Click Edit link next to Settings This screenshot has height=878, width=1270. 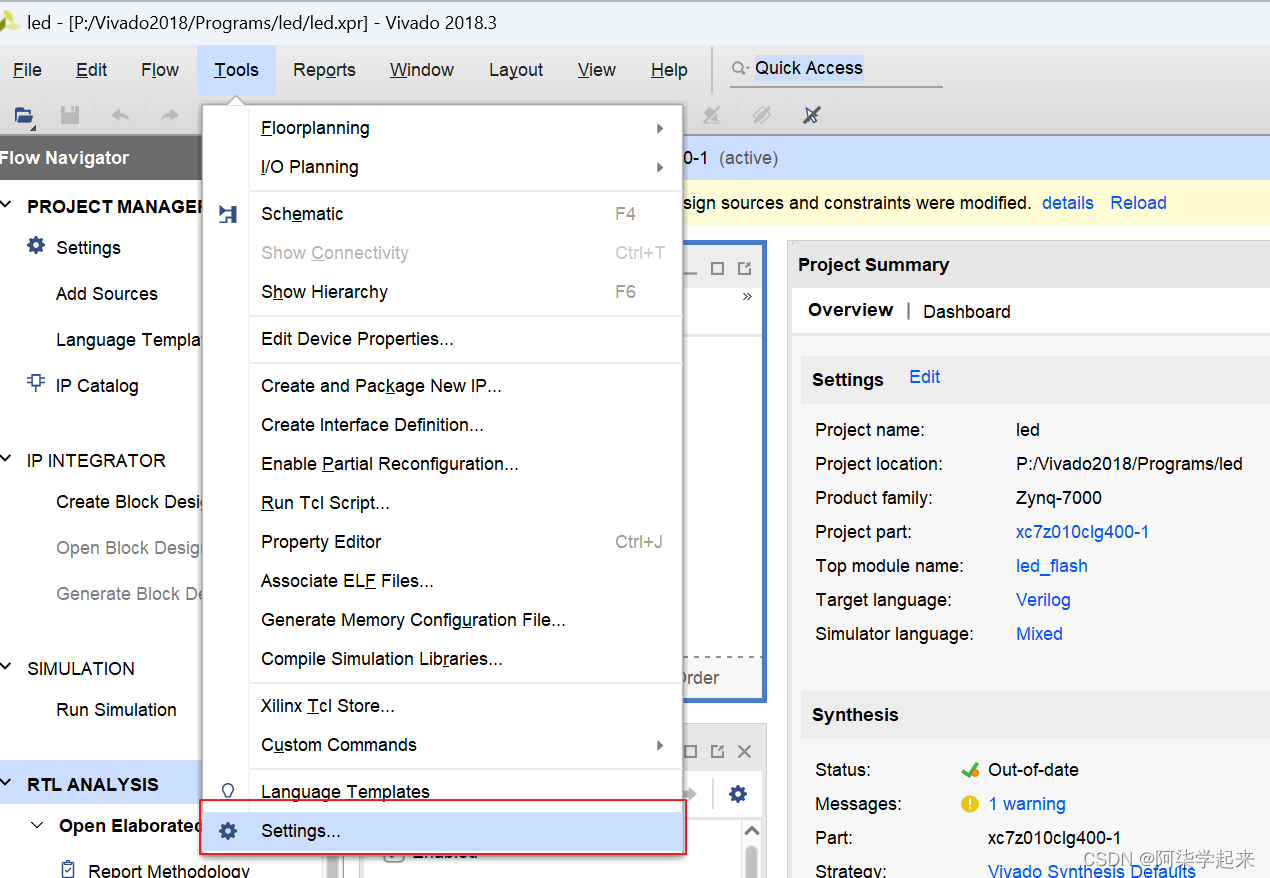click(924, 377)
